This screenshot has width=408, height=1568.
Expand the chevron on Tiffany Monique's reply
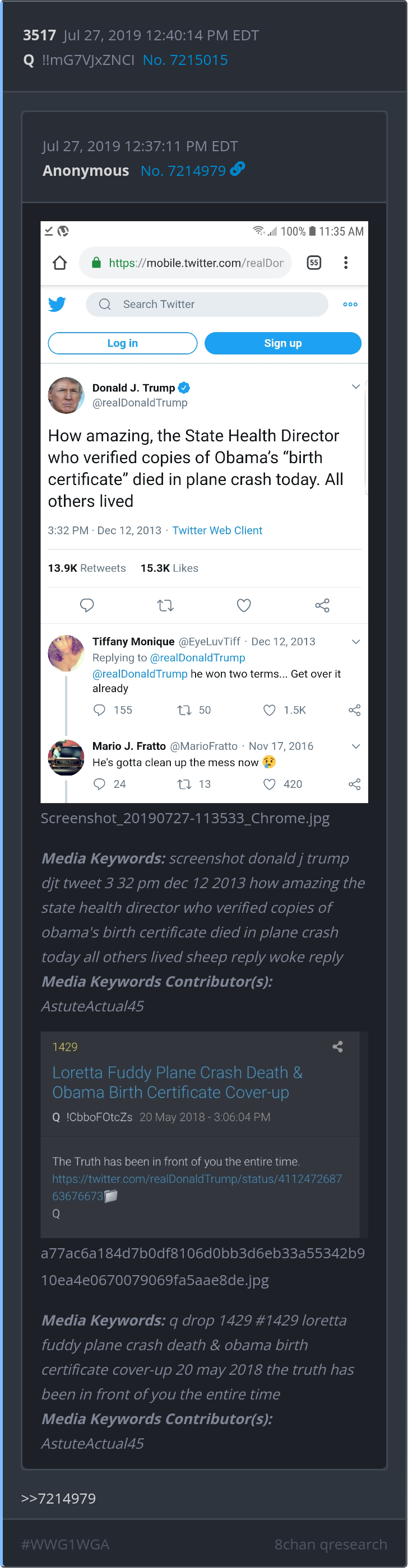356,642
